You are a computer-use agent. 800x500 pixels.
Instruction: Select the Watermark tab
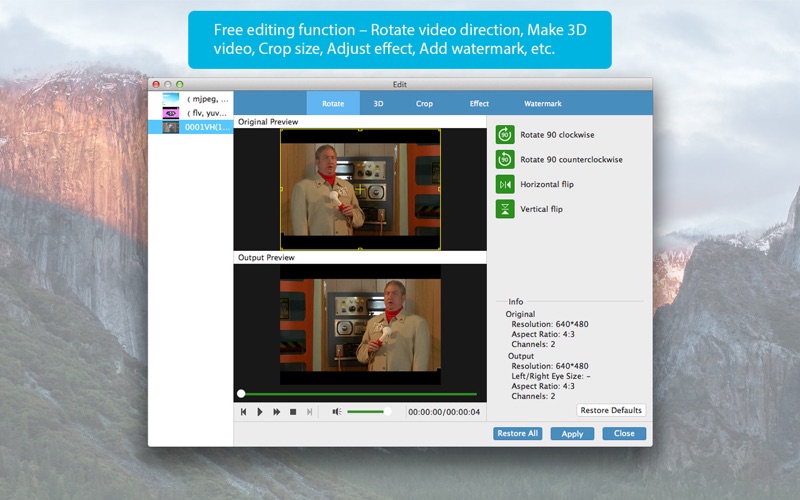(x=543, y=103)
